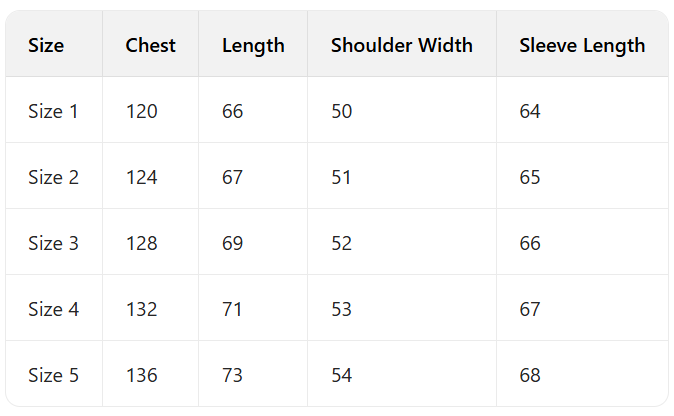Select chest value 124 for Size 2
Viewport: 674px width, 416px height.
click(141, 177)
